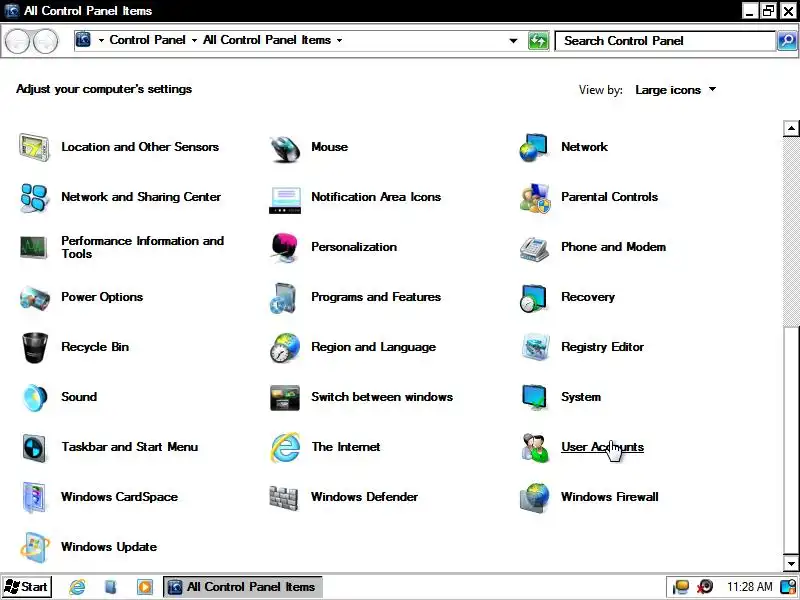Image resolution: width=800 pixels, height=600 pixels.
Task: Open the View by Large icons dropdown
Action: coord(675,90)
